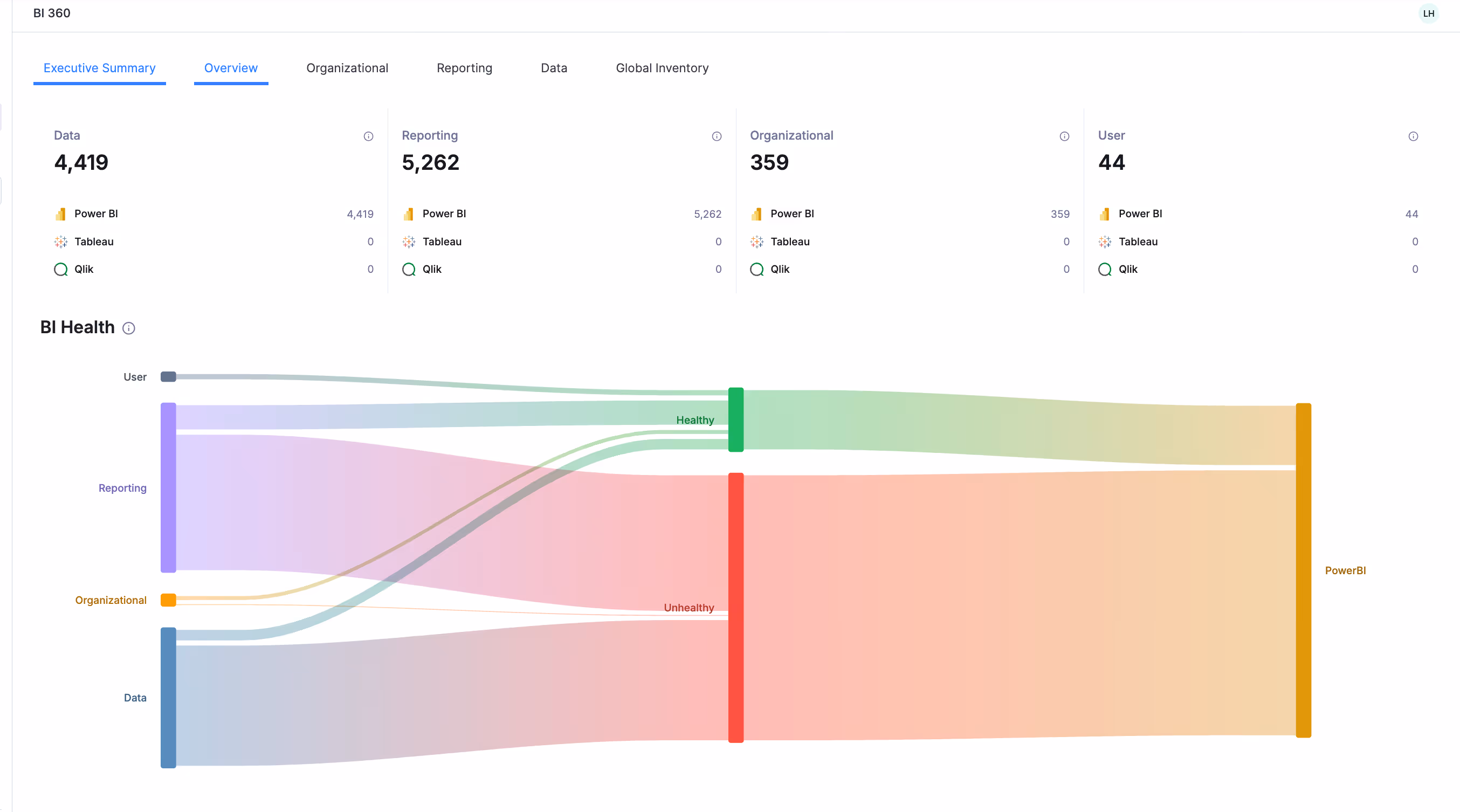Switch to the Executive Summary tab
Screen dimensions: 1460x812
[x=100, y=68]
